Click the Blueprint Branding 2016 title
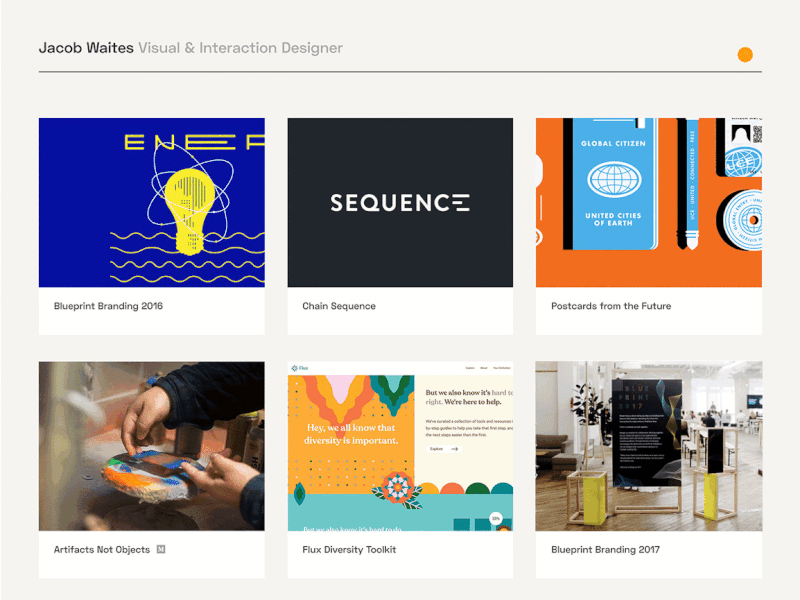The height and width of the screenshot is (600, 800). tap(108, 306)
